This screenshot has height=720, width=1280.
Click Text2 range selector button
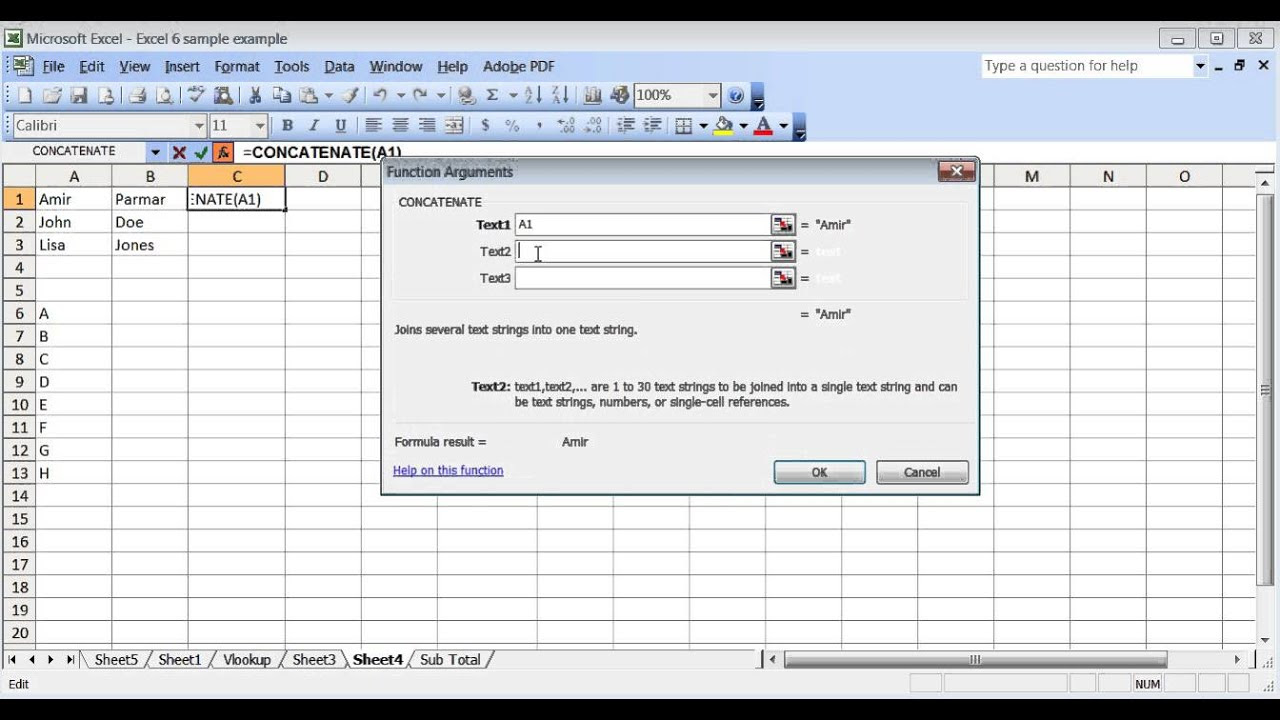pos(783,252)
